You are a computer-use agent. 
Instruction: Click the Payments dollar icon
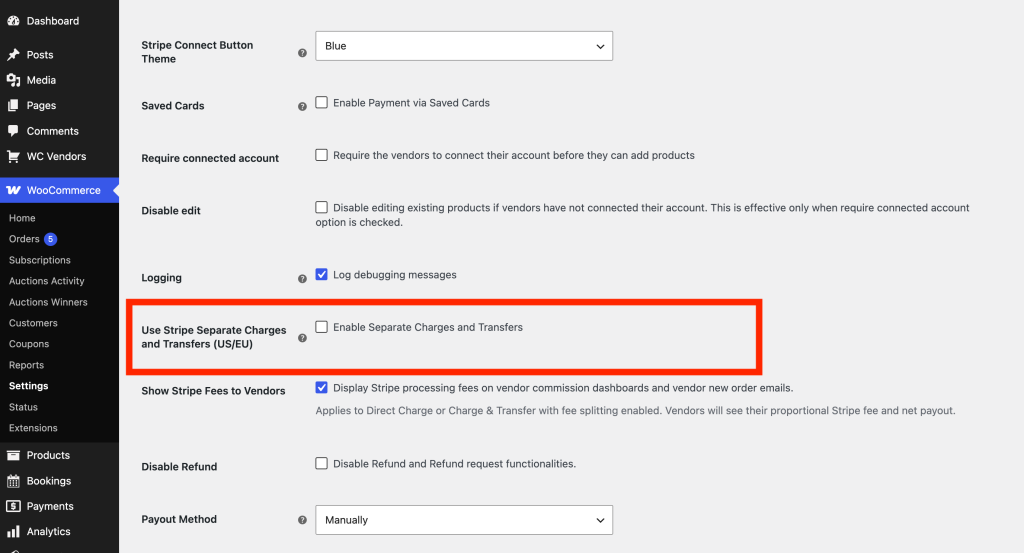click(13, 506)
